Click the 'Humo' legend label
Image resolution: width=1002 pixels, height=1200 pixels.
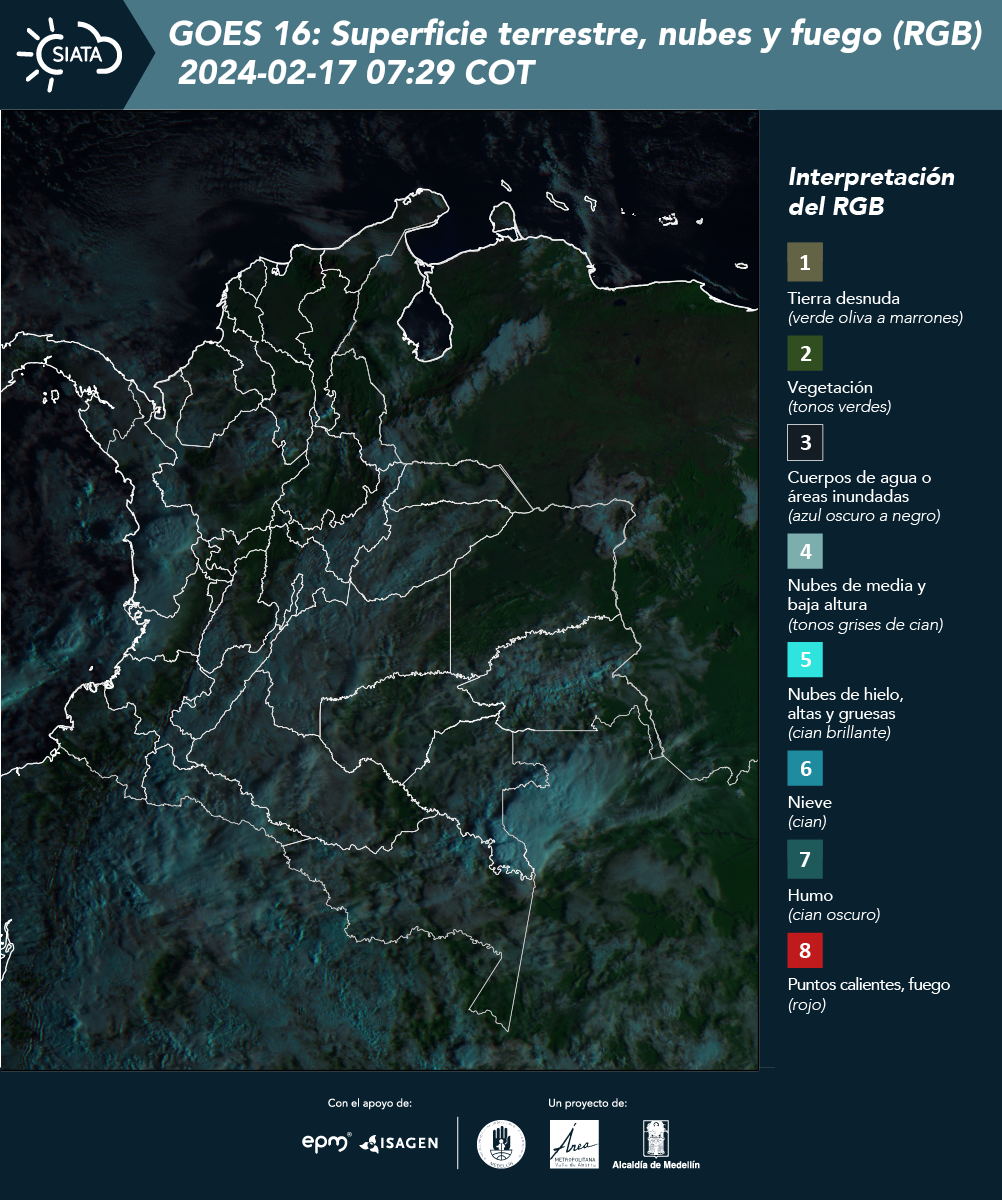[x=810, y=895]
